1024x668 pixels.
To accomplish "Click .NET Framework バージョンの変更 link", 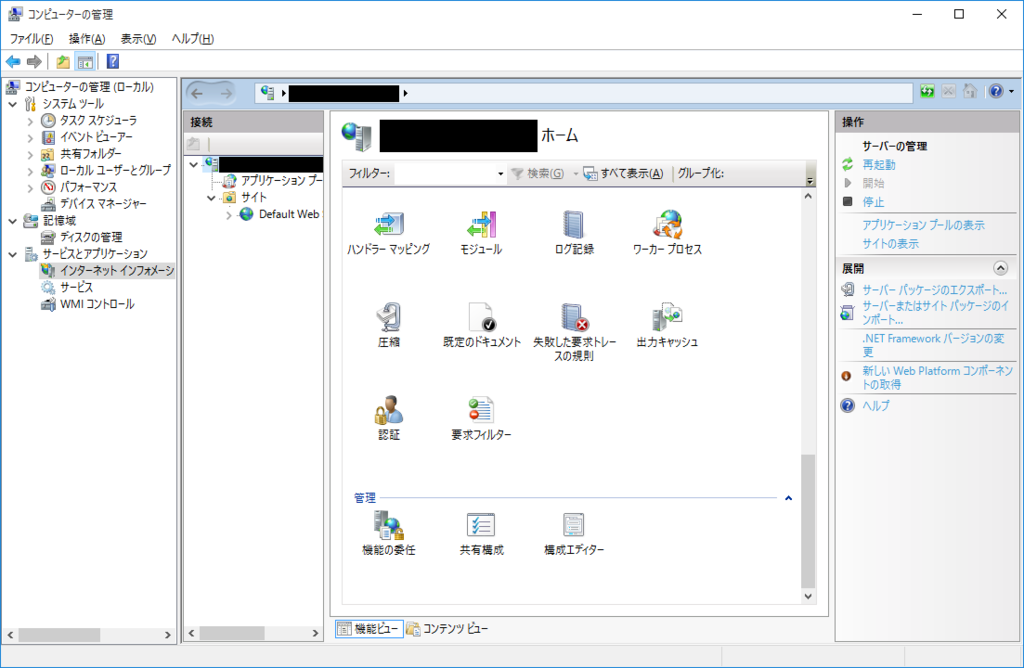I will pos(934,345).
